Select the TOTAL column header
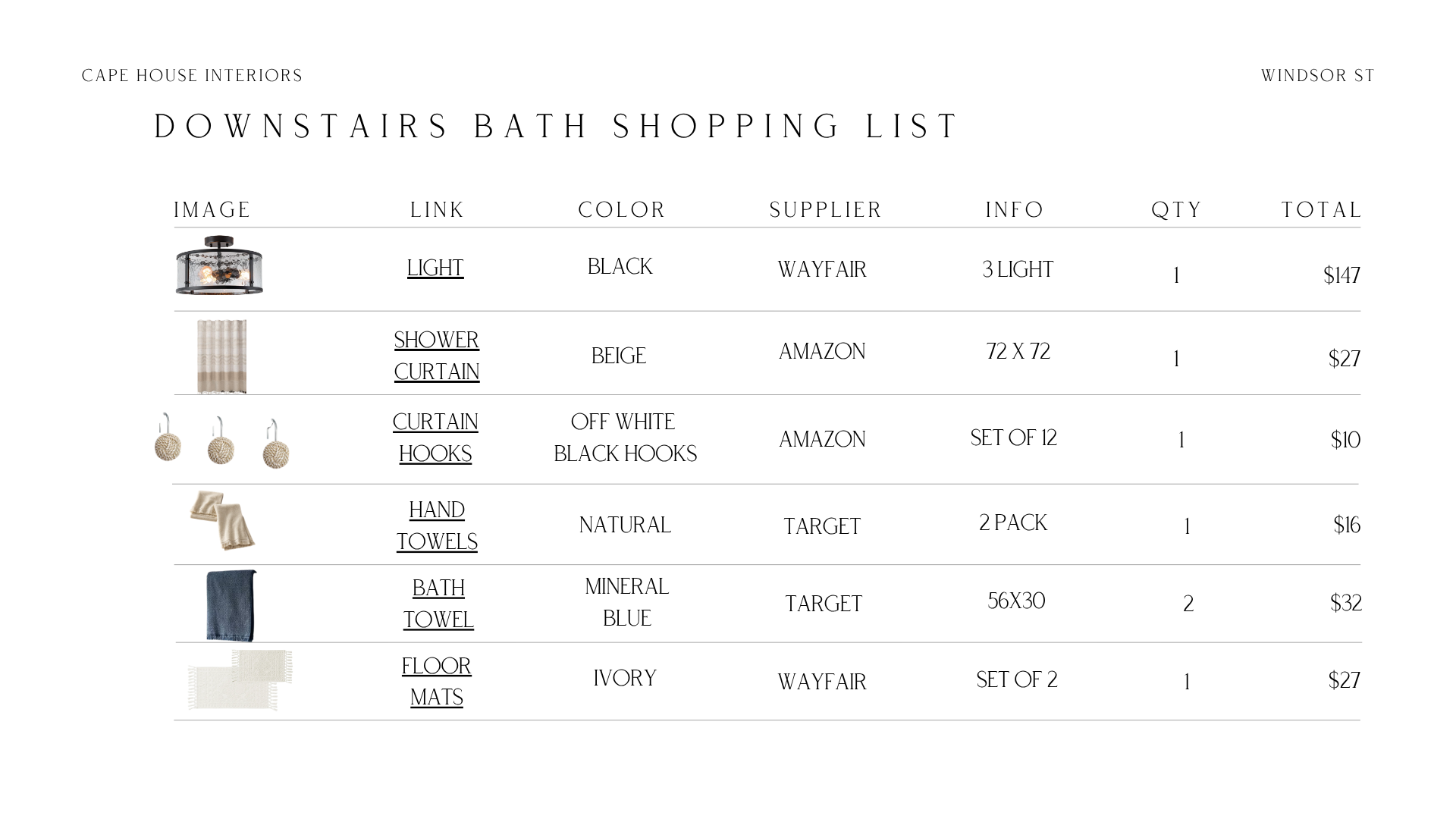 (1322, 210)
